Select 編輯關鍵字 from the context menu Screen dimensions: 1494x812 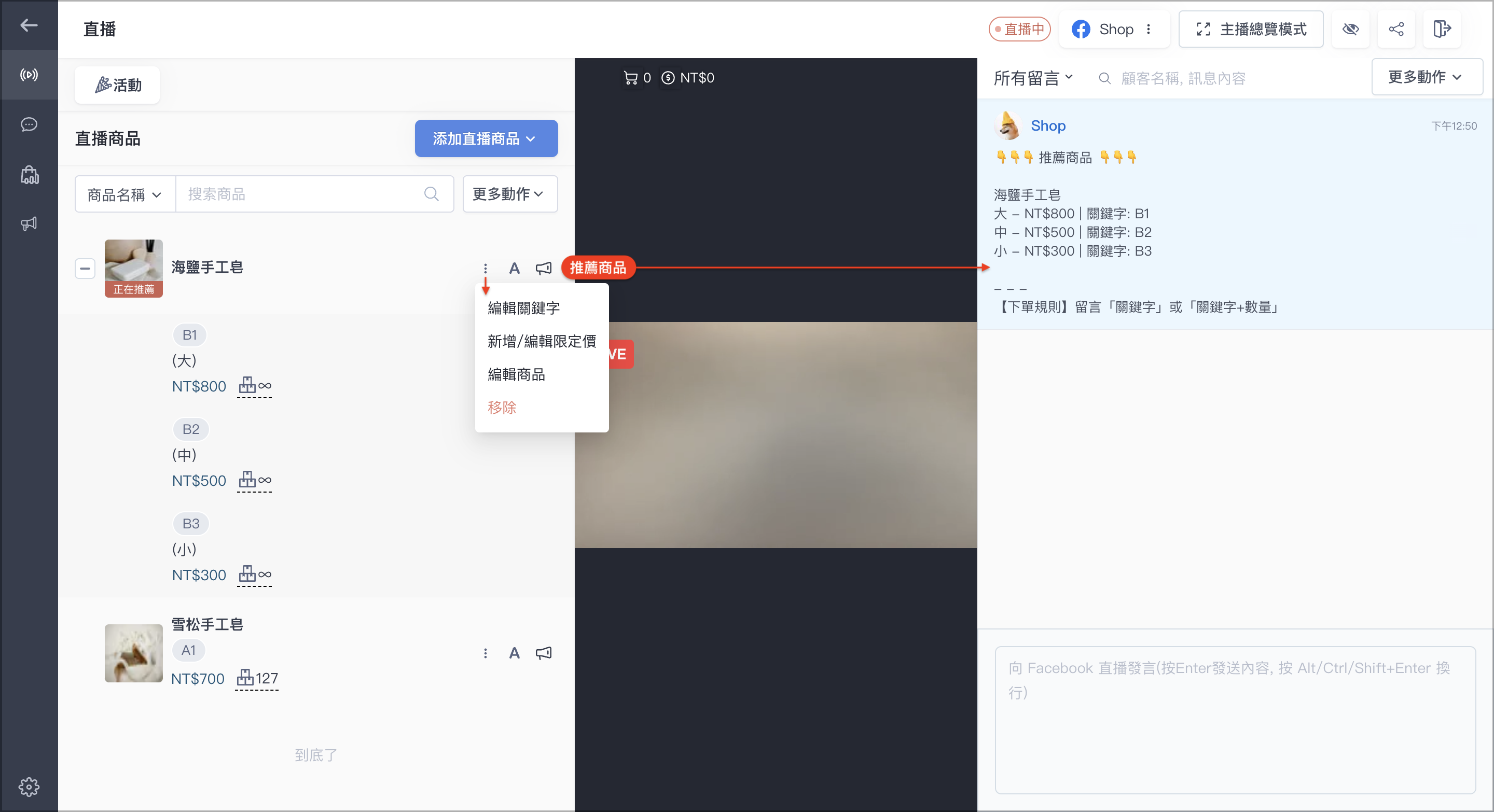(x=524, y=308)
